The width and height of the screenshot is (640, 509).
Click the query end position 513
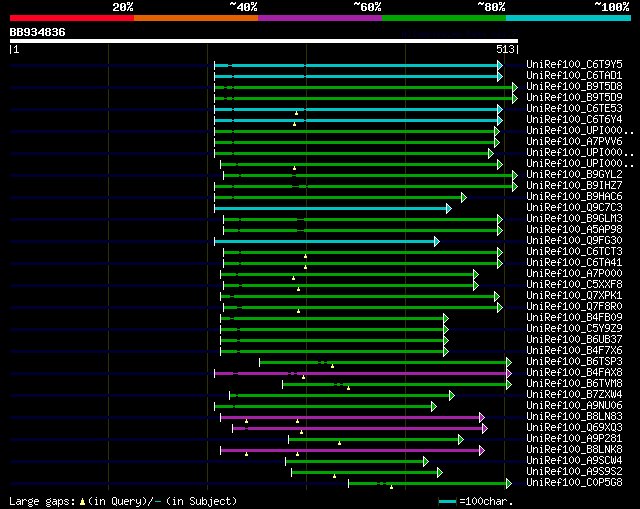click(505, 49)
